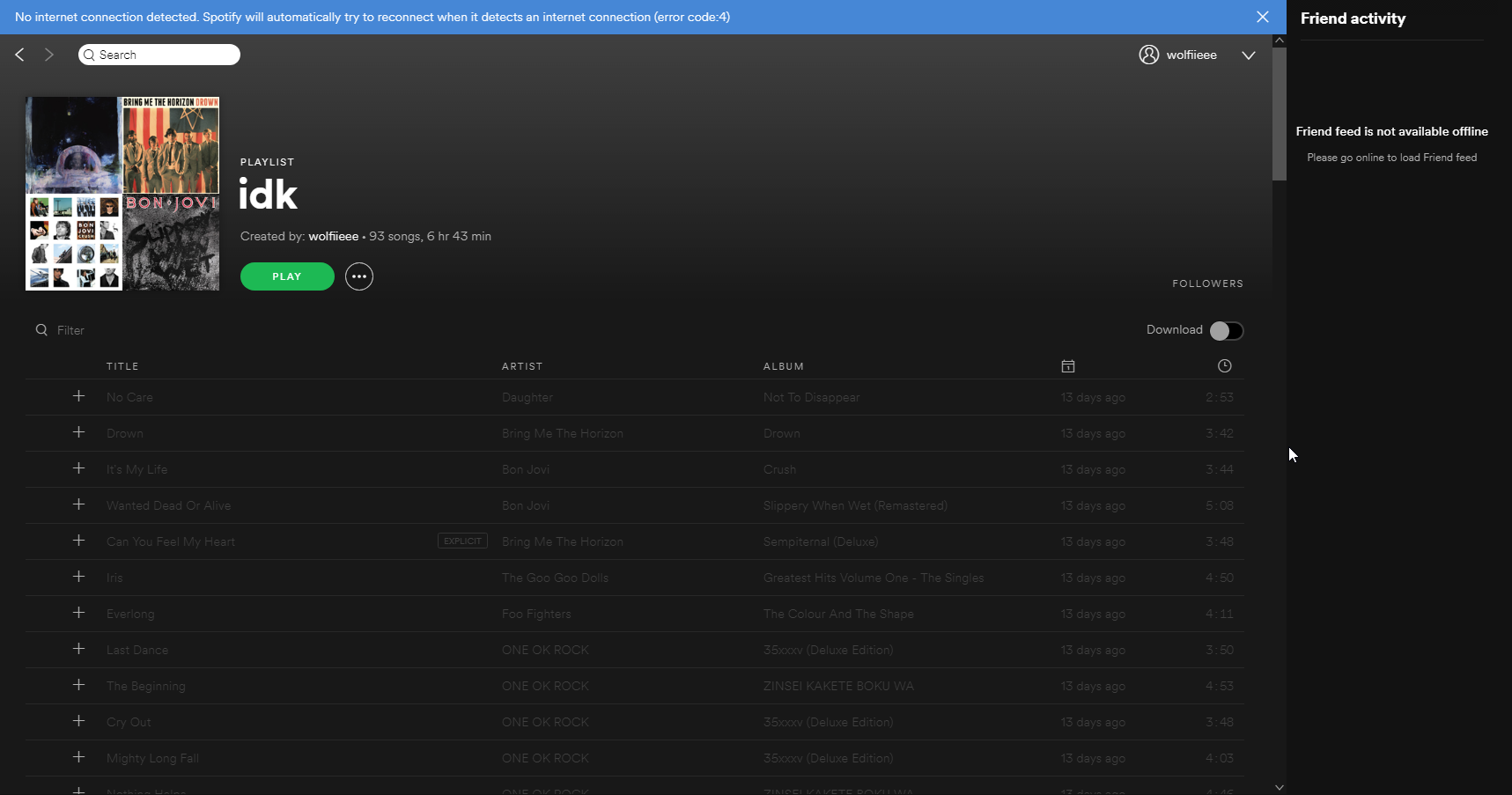Add Everlong with plus icon
Image resolution: width=1512 pixels, height=795 pixels.
(x=78, y=613)
